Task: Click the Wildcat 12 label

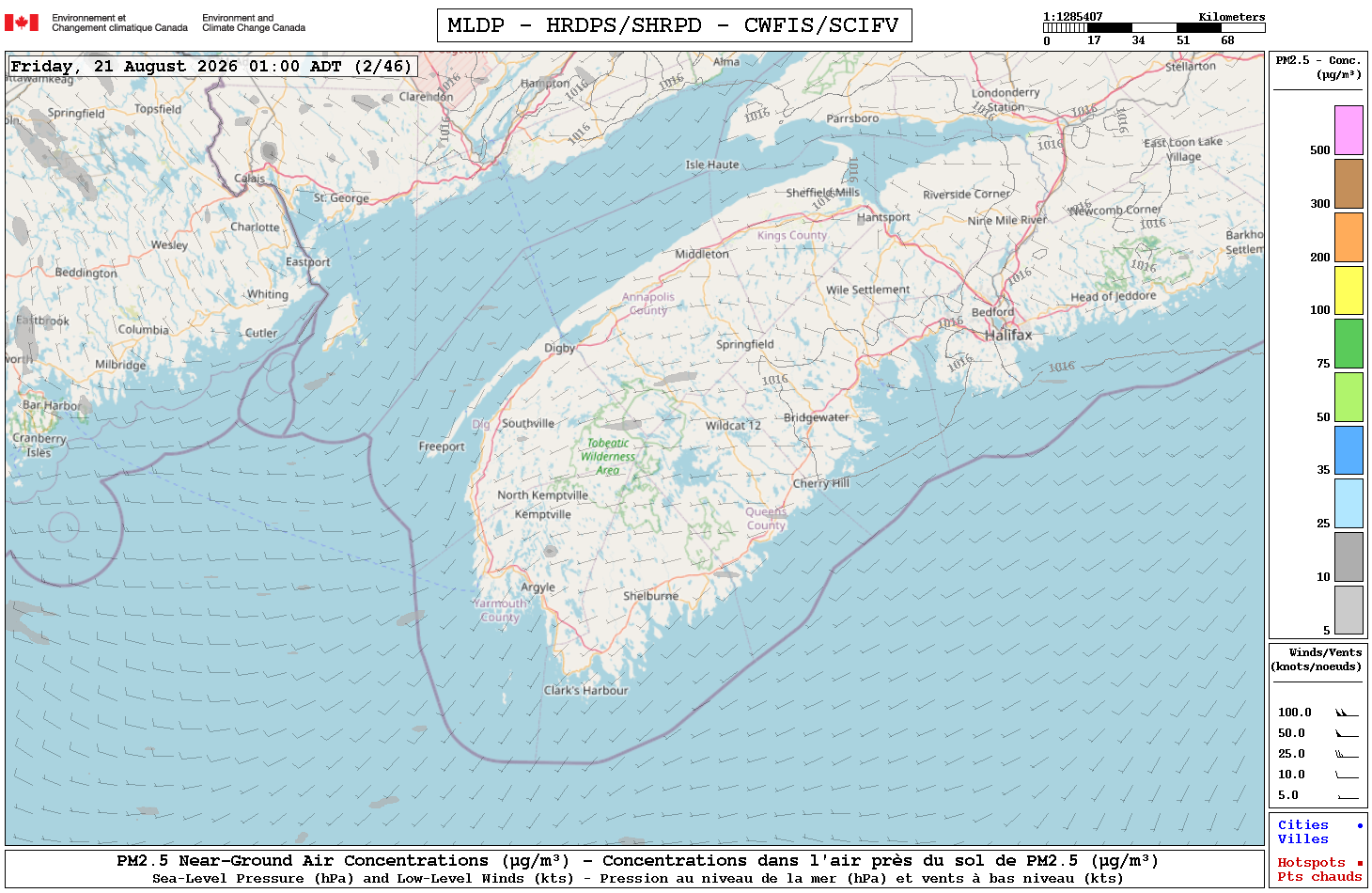Action: coord(733,426)
